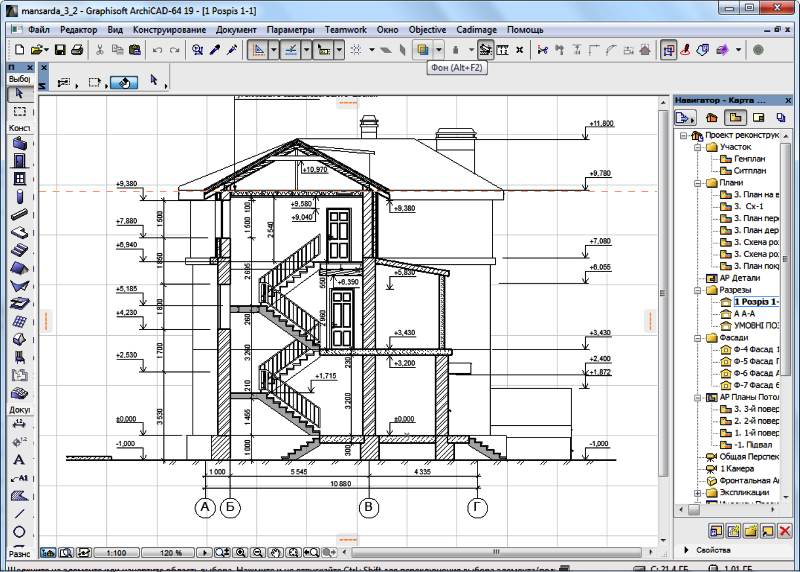Open the Конструирование menu
The image size is (800, 572).
point(169,30)
